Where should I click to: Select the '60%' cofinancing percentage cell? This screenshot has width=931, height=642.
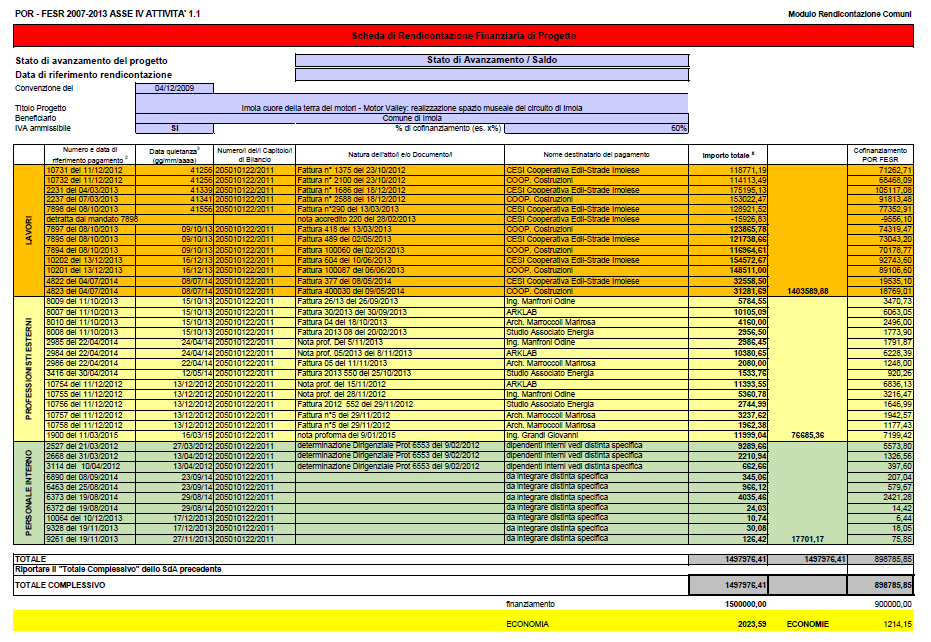tap(596, 128)
